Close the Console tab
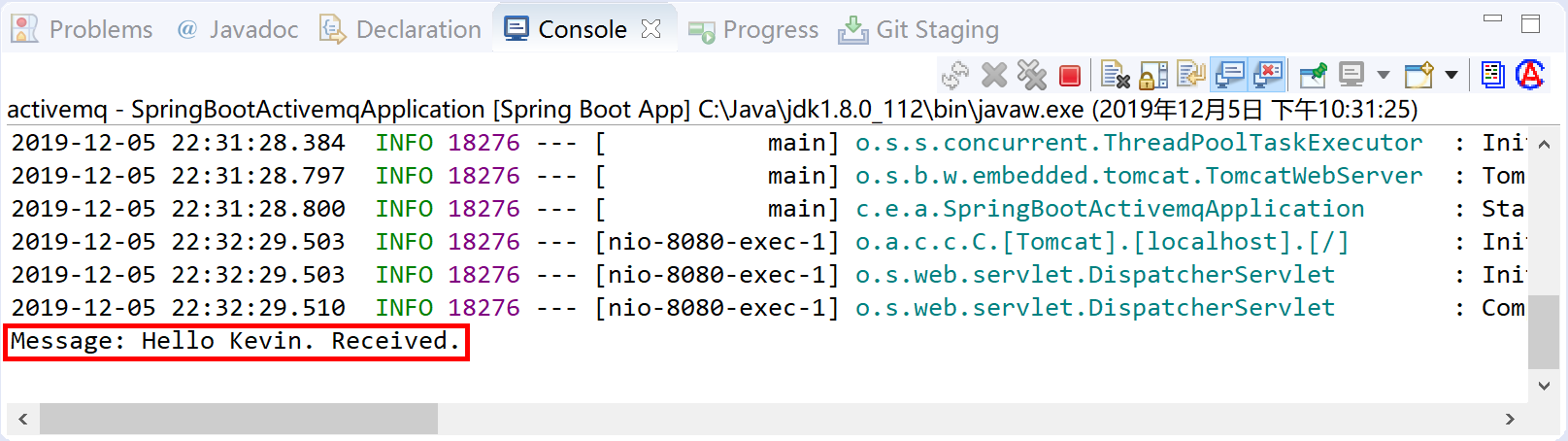Viewport: 1568px width, 441px height. (x=651, y=30)
